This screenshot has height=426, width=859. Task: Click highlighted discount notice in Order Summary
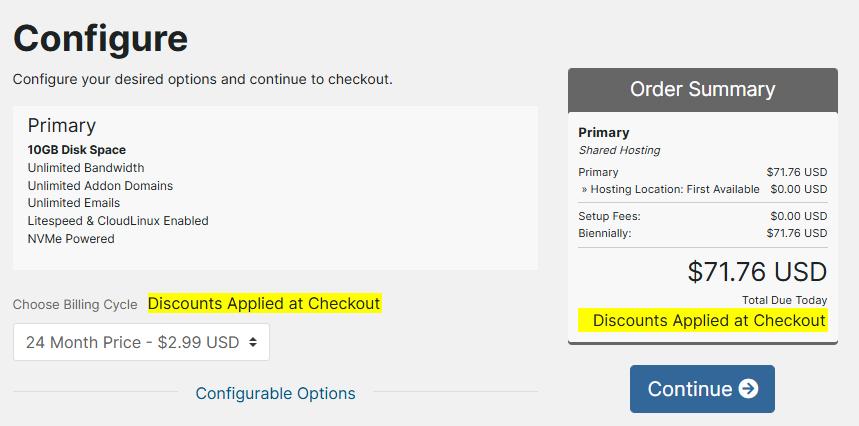pyautogui.click(x=709, y=320)
